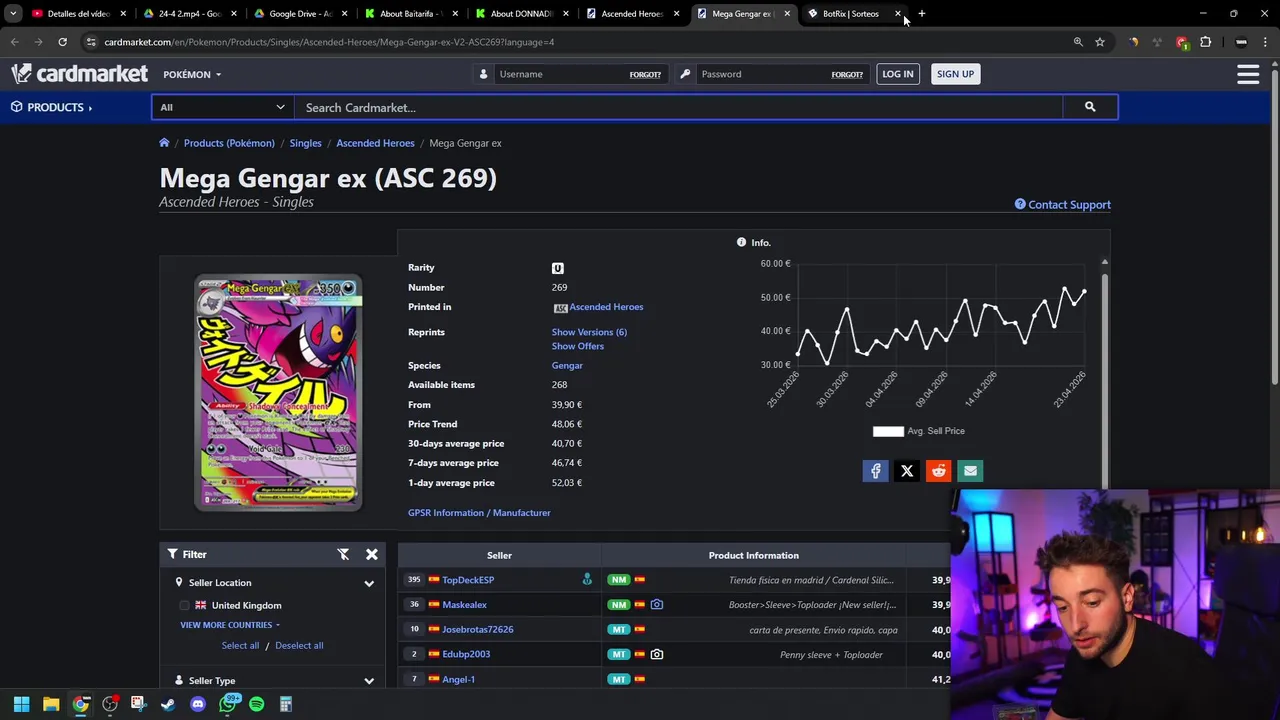Click the rarity symbol icon
This screenshot has width=1280, height=720.
tap(558, 268)
